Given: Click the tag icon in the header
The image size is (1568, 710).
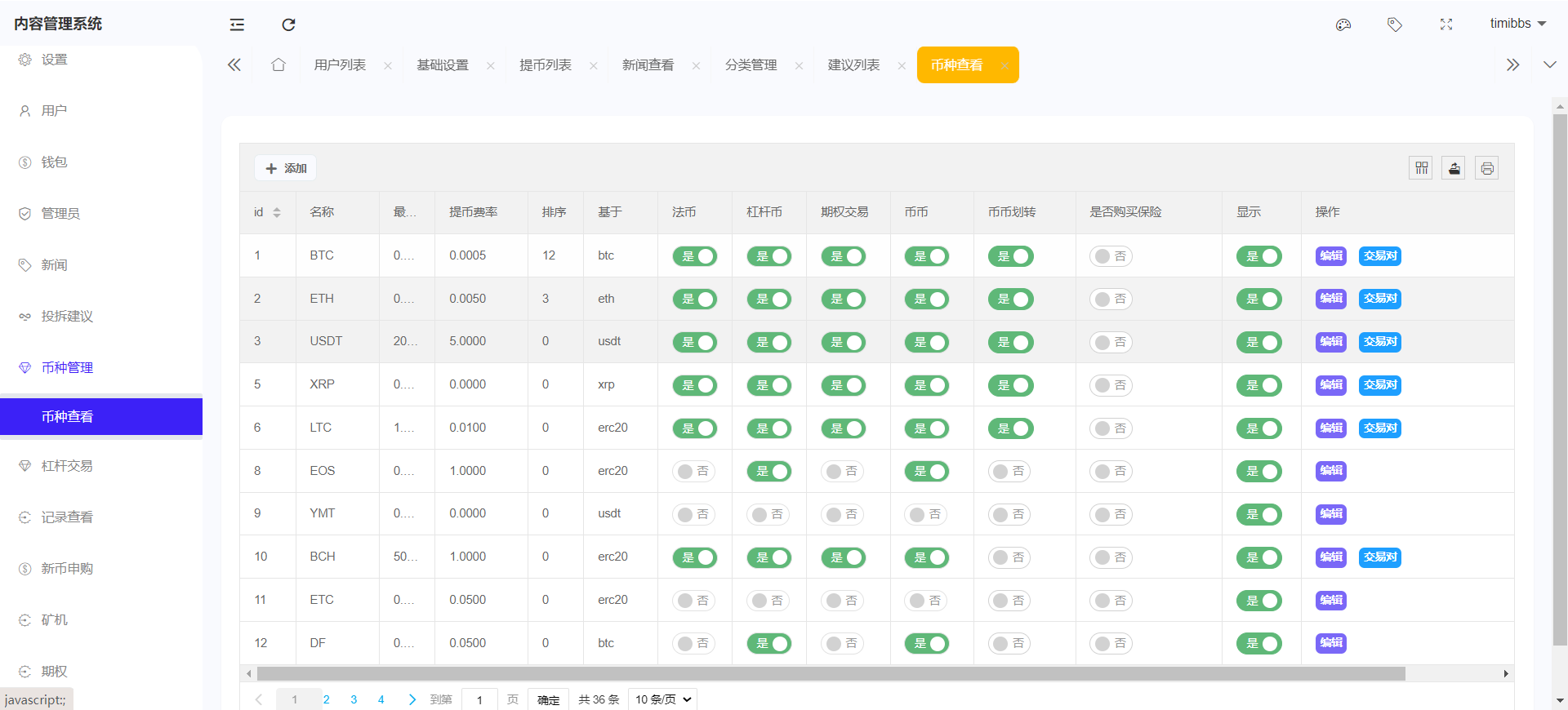Looking at the screenshot, I should [x=1395, y=24].
